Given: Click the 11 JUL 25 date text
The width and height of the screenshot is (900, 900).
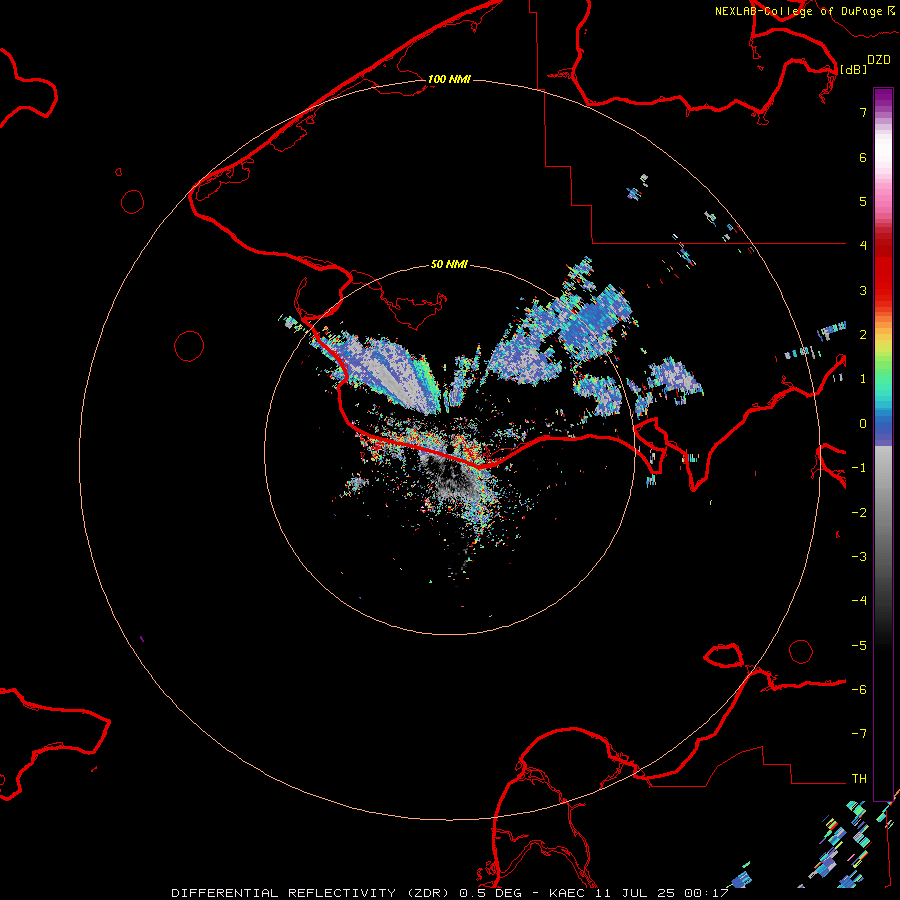Looking at the screenshot, I should coord(634,893).
